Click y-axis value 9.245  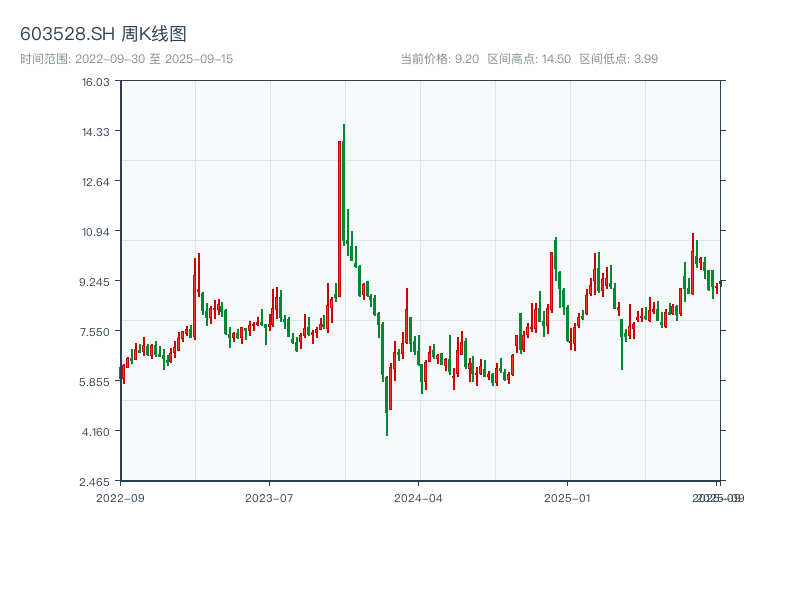(x=94, y=282)
